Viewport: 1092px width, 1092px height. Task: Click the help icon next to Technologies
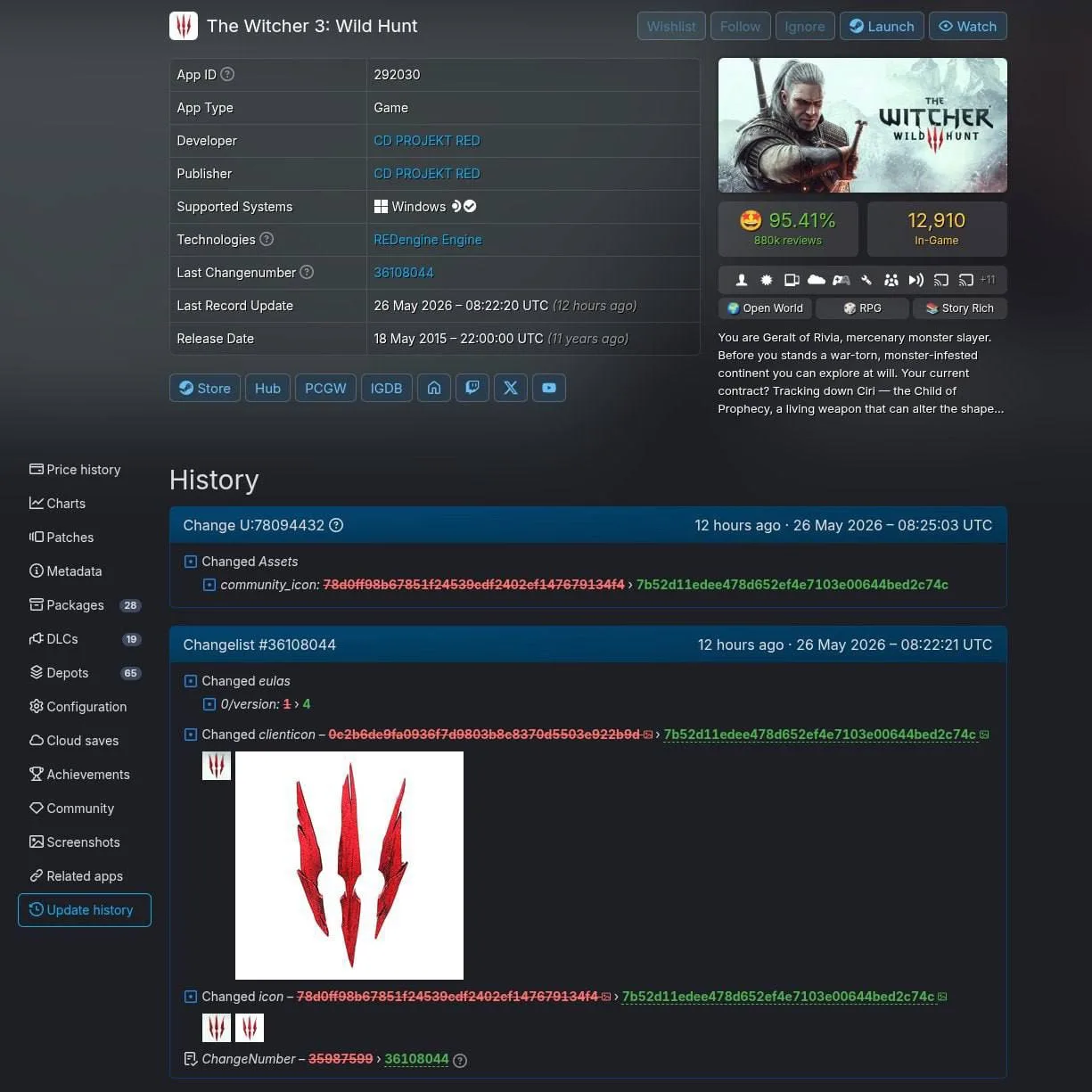[x=267, y=239]
